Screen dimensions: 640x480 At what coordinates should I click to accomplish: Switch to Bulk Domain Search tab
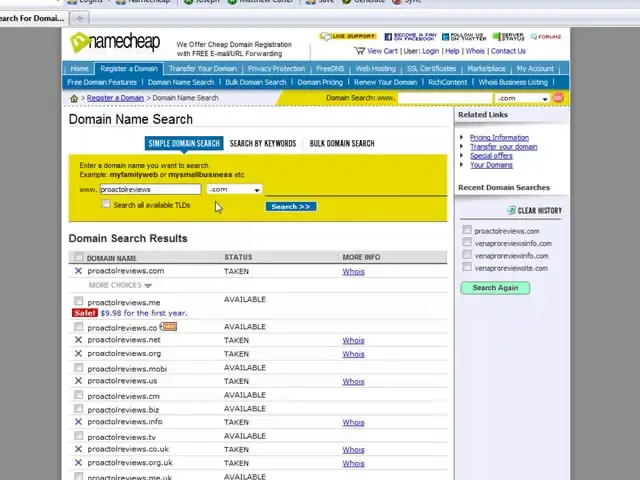(x=342, y=144)
